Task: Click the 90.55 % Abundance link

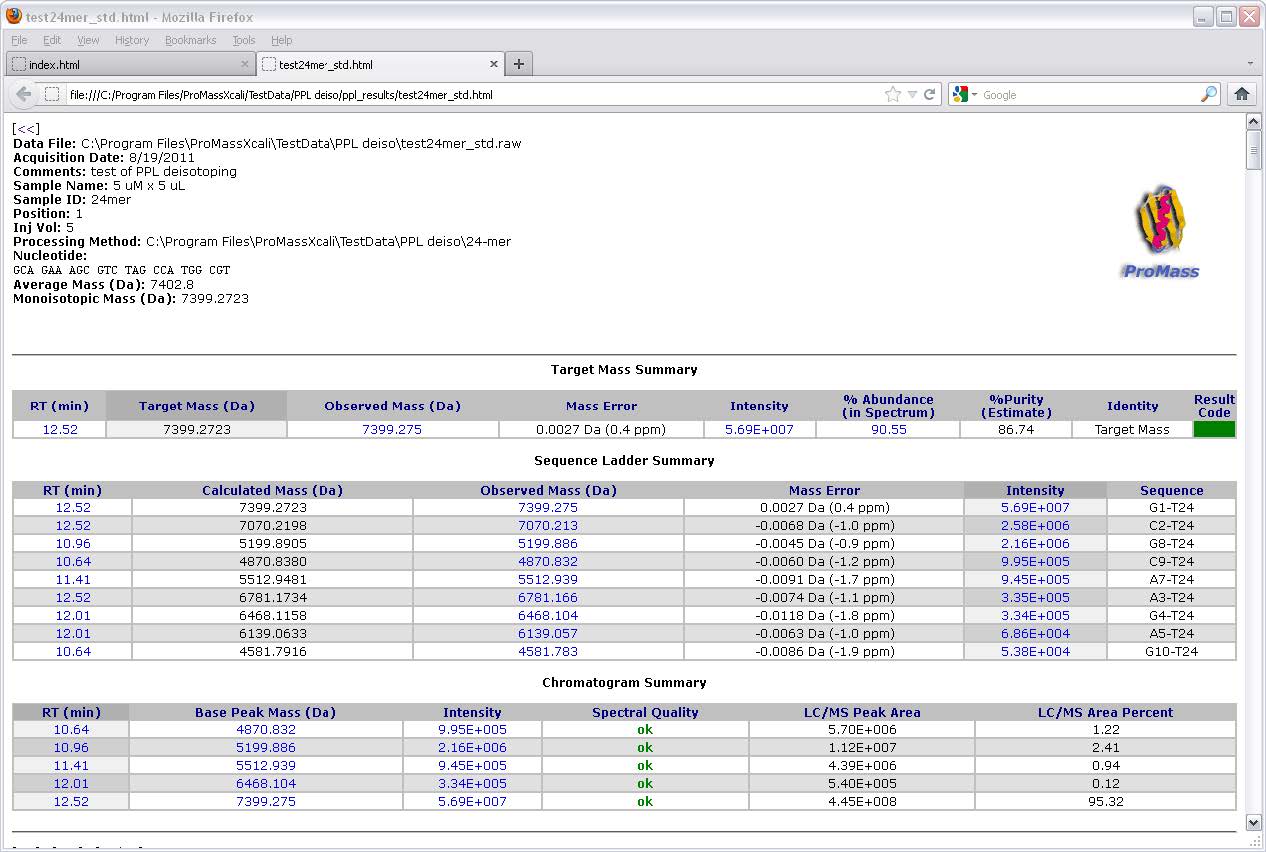Action: tap(888, 429)
